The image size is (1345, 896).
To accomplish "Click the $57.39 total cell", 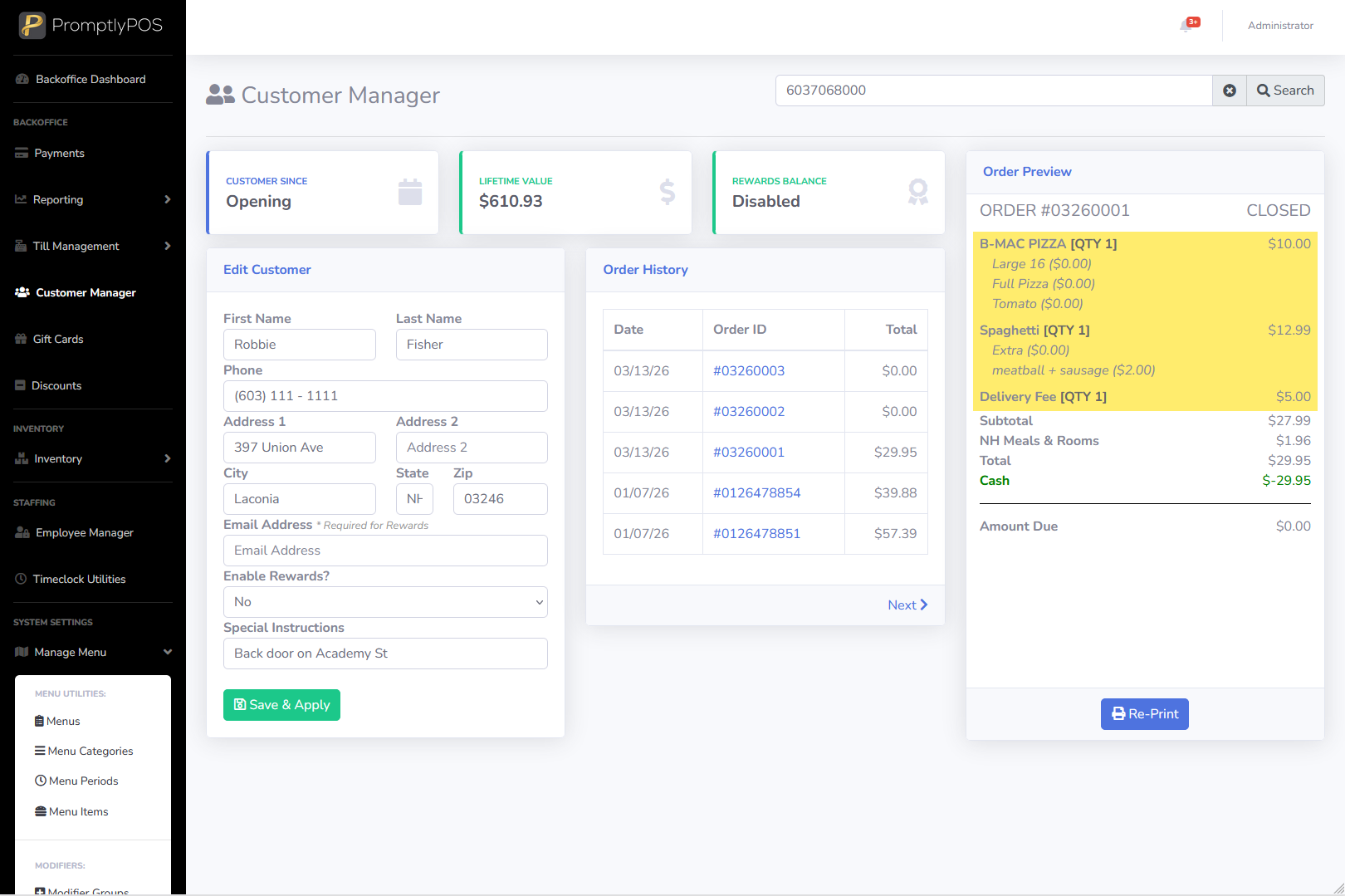I will [x=886, y=534].
